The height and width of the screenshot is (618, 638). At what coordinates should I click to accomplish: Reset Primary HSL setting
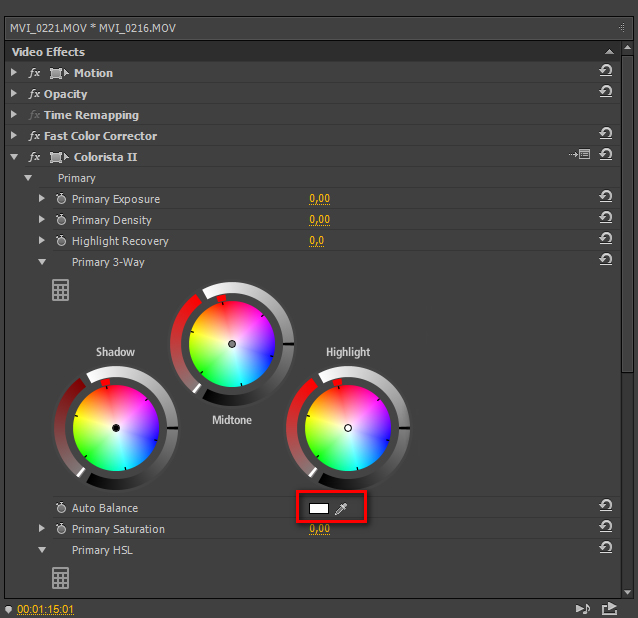[x=605, y=547]
